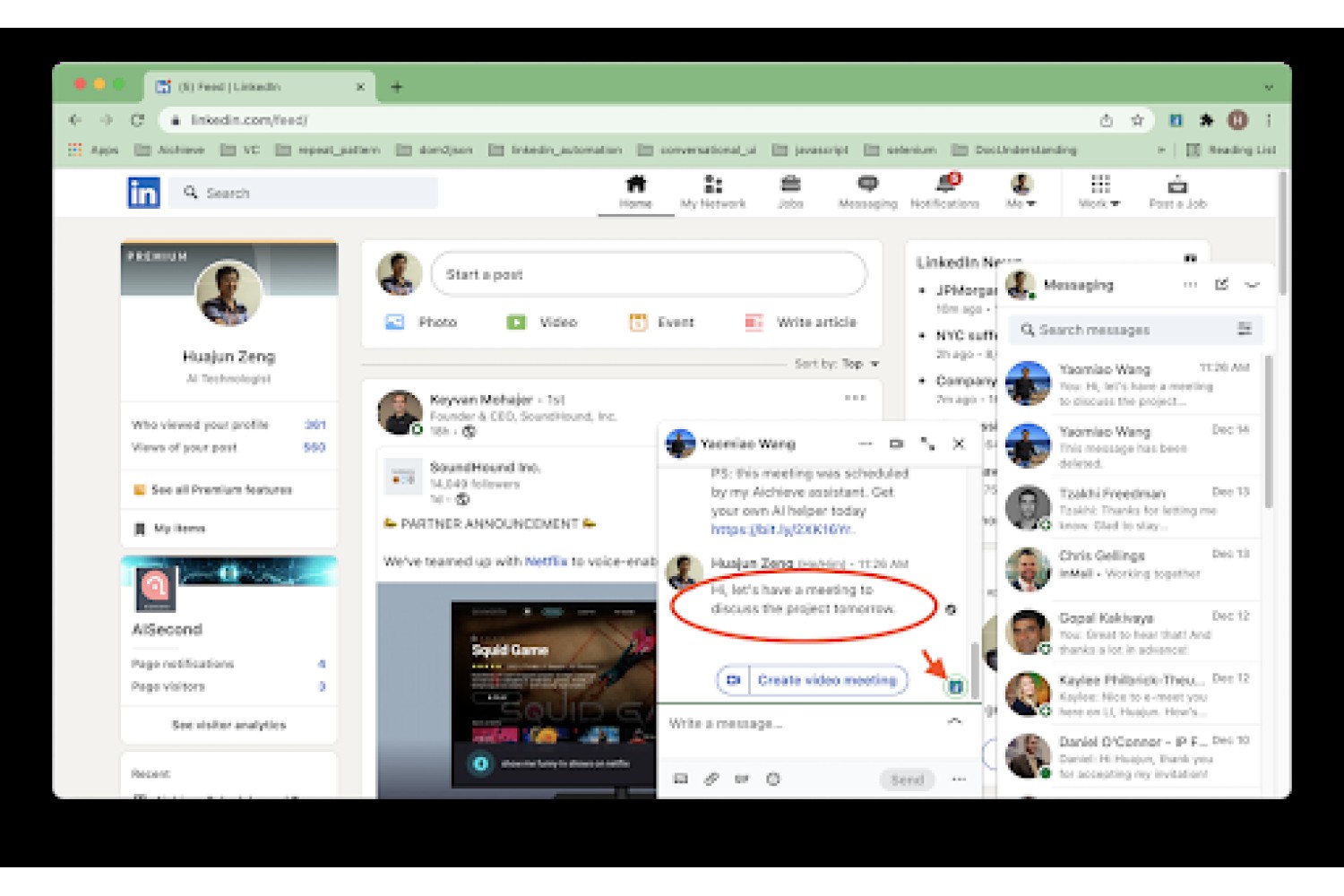The height and width of the screenshot is (896, 1344).
Task: Start a video call with Yaomiao Wang
Action: coord(896,444)
